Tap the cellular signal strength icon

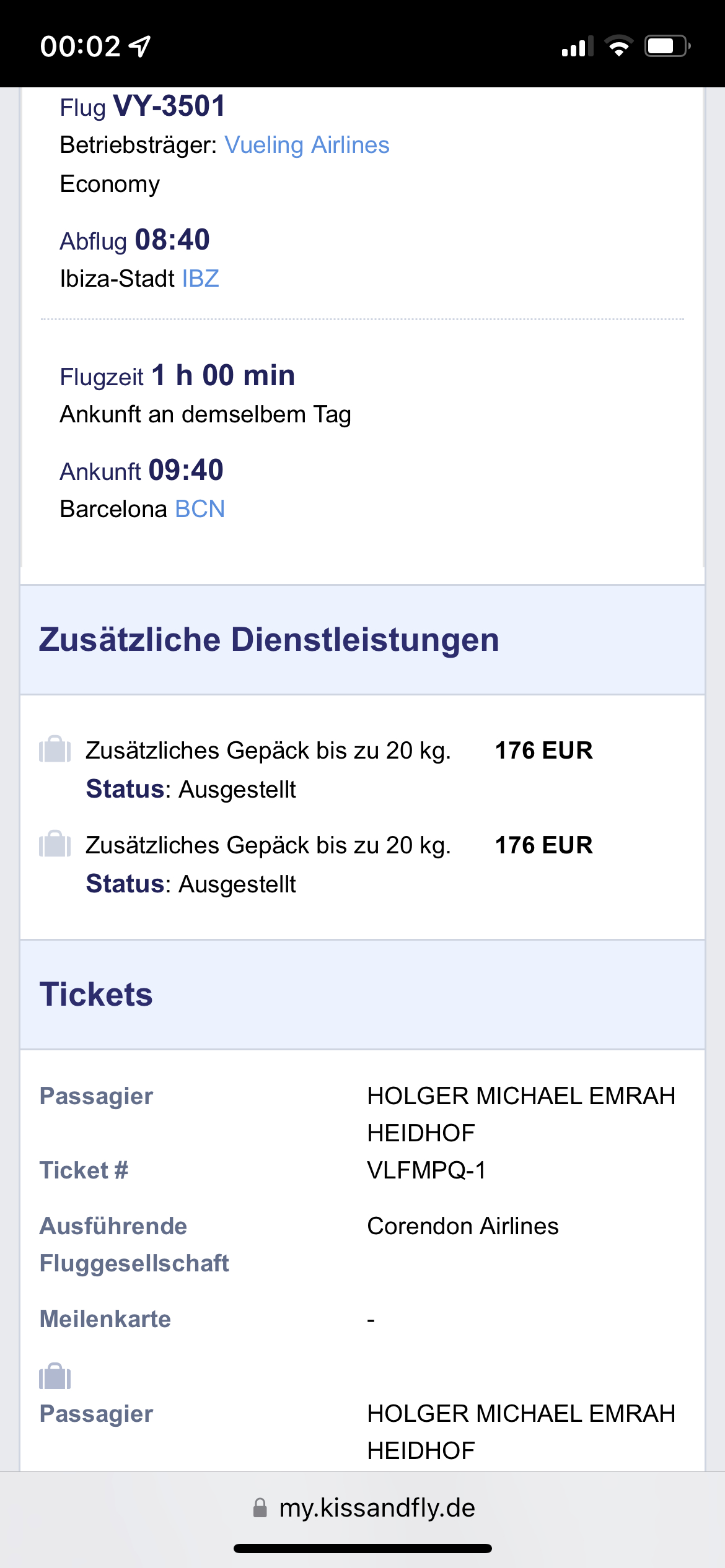coord(577,46)
